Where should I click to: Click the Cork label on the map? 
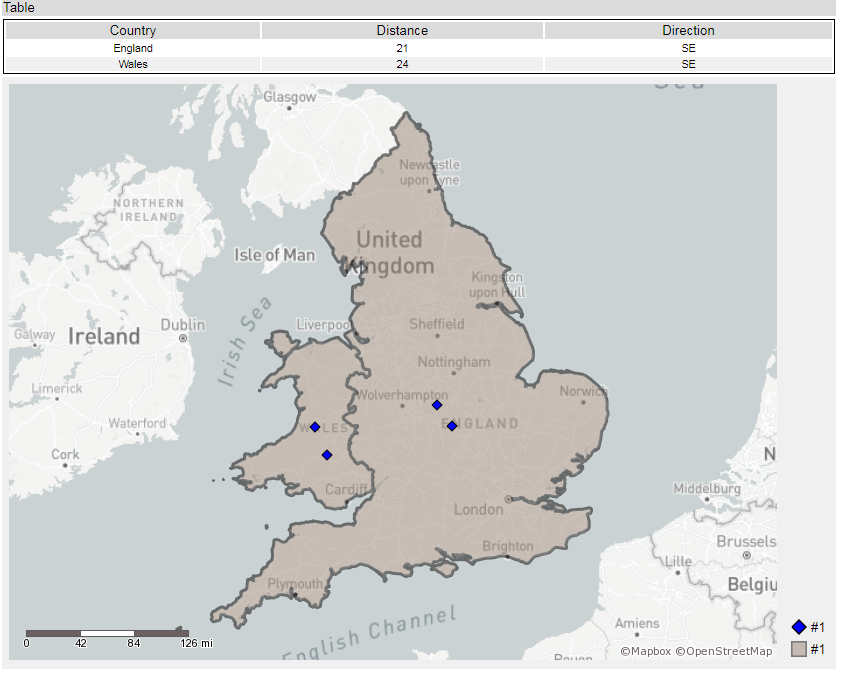(65, 454)
